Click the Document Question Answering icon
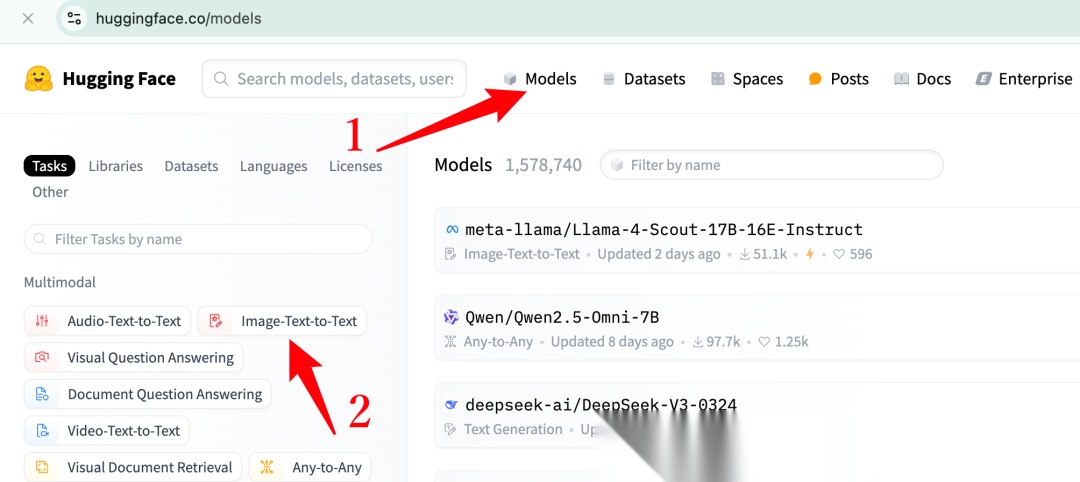 (41, 395)
